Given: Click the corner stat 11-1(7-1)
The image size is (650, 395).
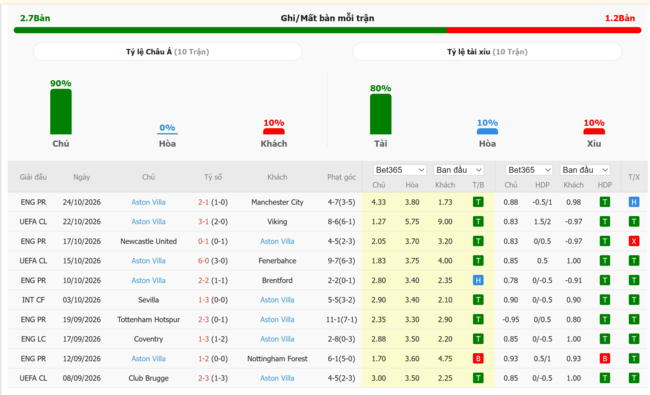Looking at the screenshot, I should 341,320.
